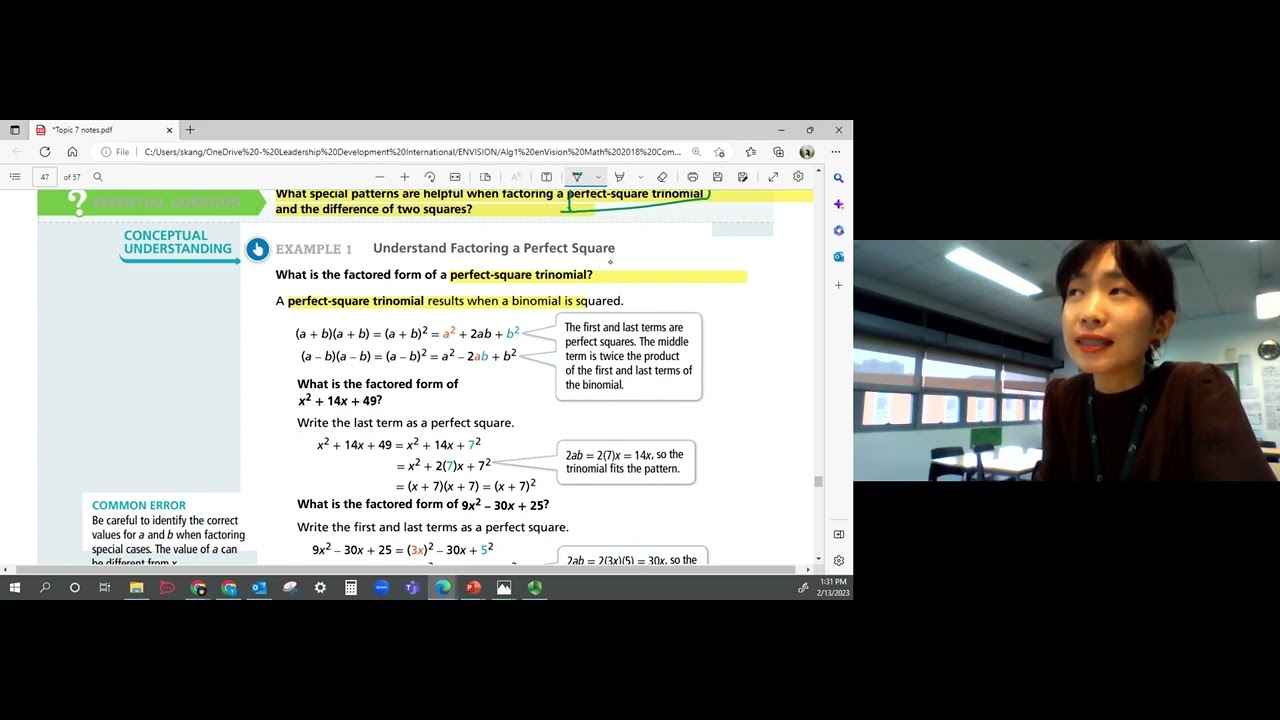Click the 'COMMON ERROR' heading
Screen dimensions: 1280x720
(x=139, y=506)
